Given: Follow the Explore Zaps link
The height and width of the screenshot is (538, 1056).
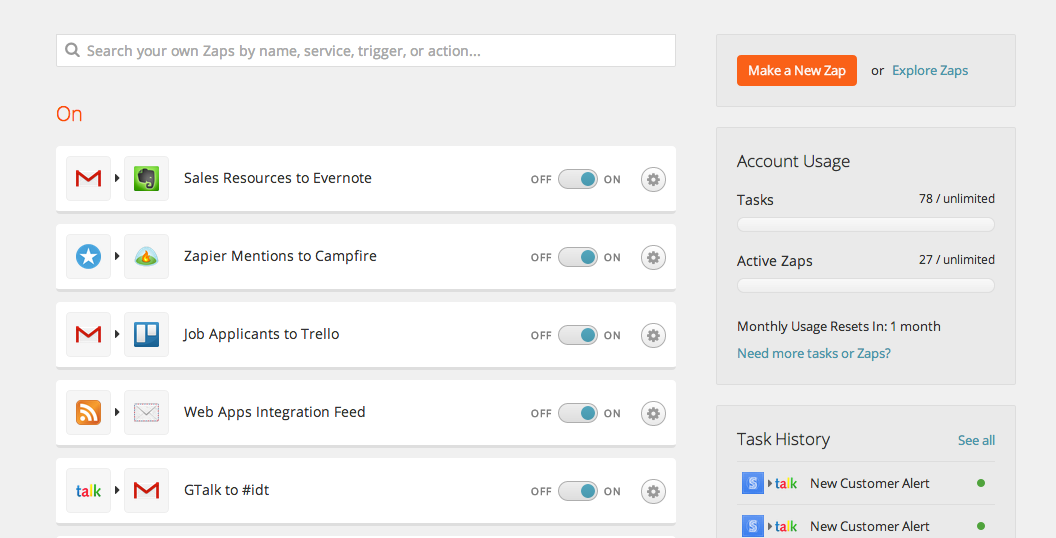Looking at the screenshot, I should click(930, 71).
